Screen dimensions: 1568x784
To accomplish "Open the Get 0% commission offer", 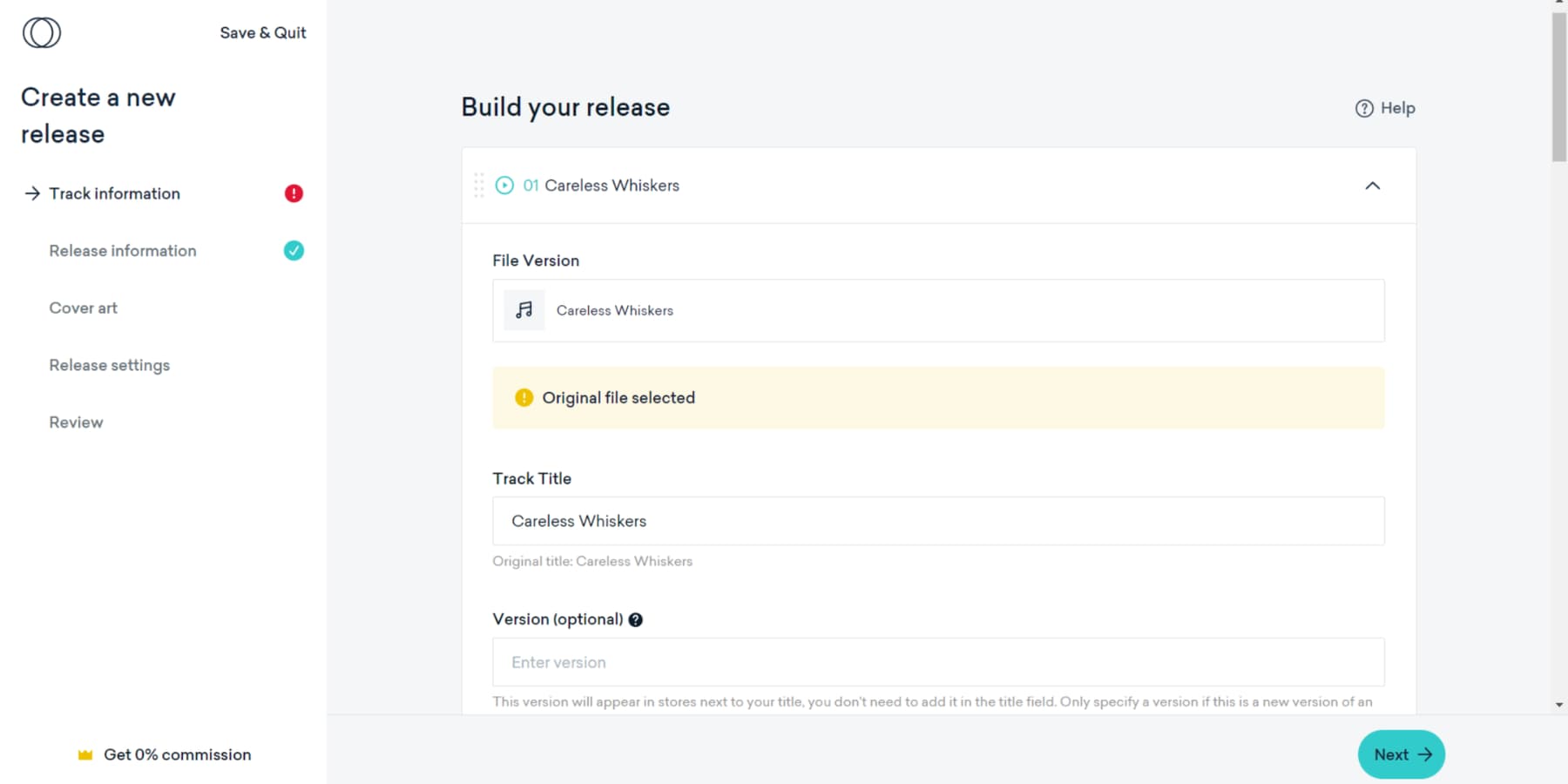I will pos(177,754).
